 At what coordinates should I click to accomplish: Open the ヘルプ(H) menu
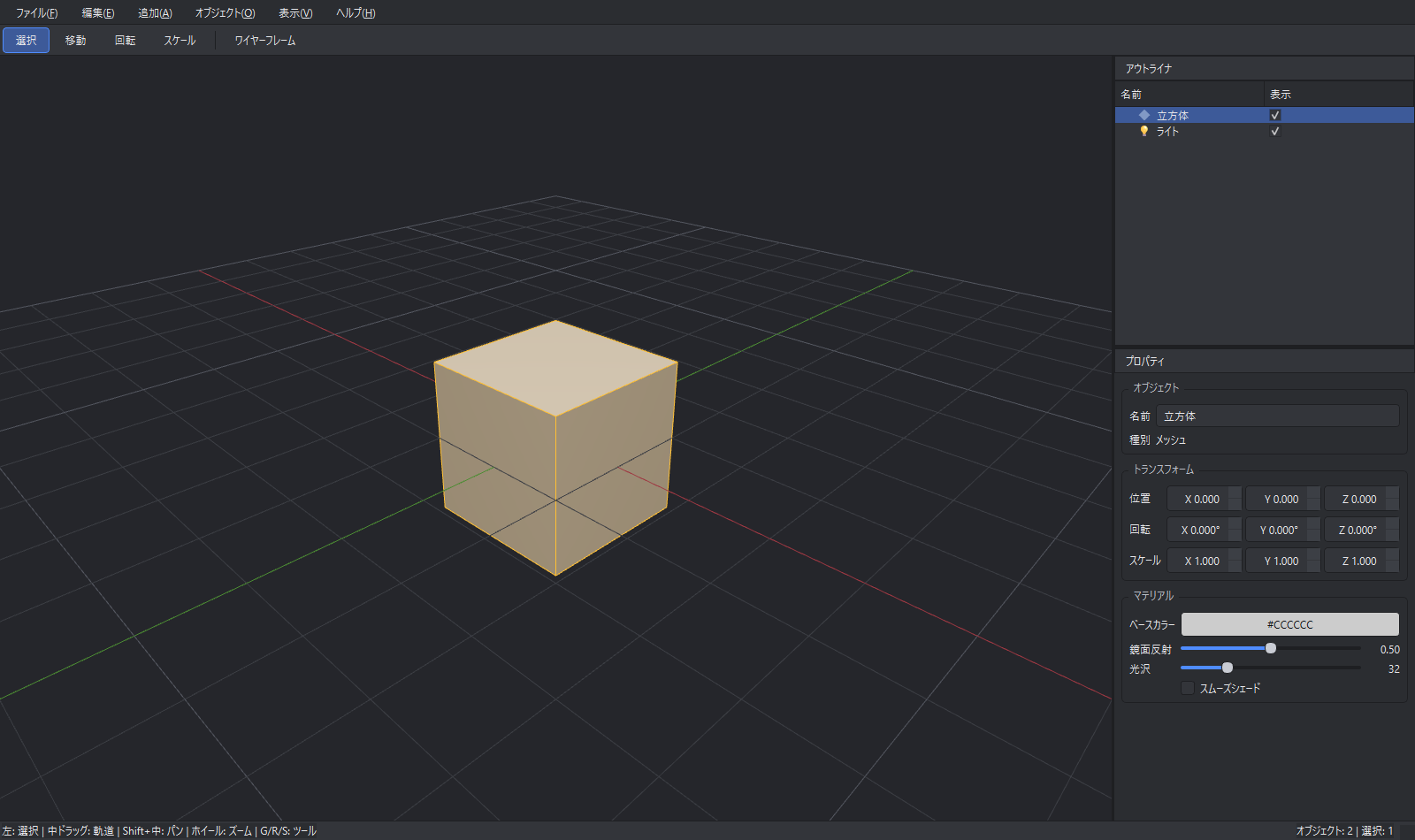[x=356, y=13]
